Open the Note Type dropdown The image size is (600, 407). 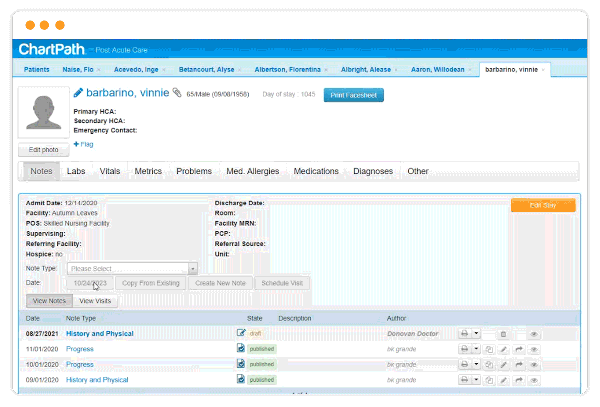coord(132,268)
